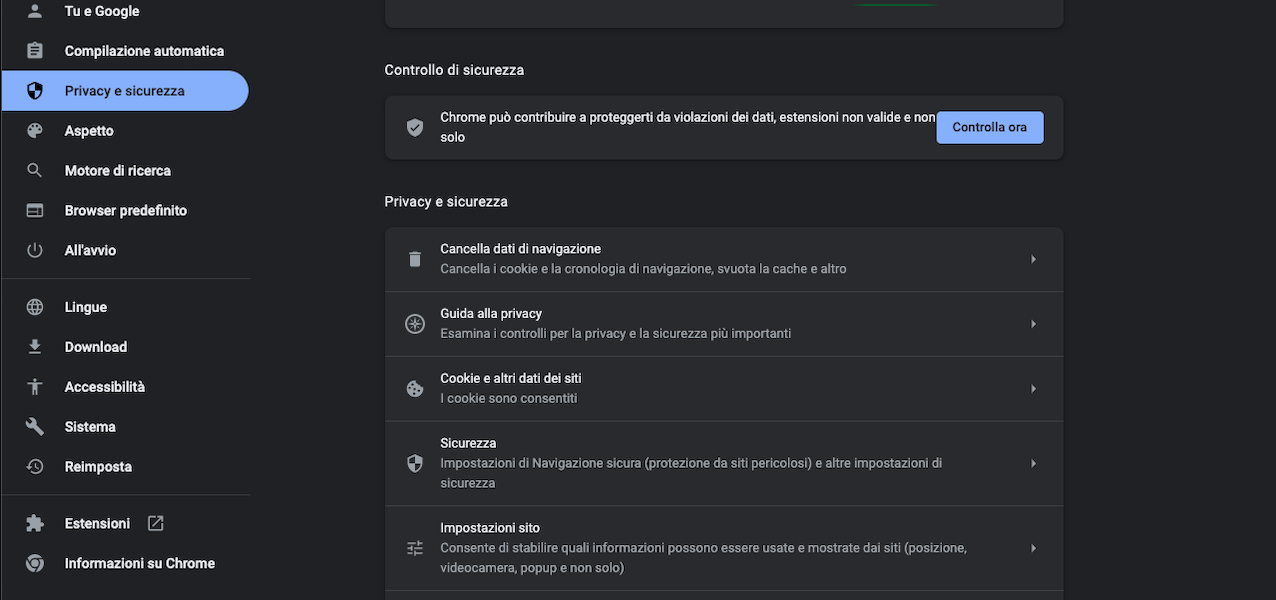The image size is (1276, 600).
Task: Click the external link icon next to Estensioni
Action: coord(155,523)
